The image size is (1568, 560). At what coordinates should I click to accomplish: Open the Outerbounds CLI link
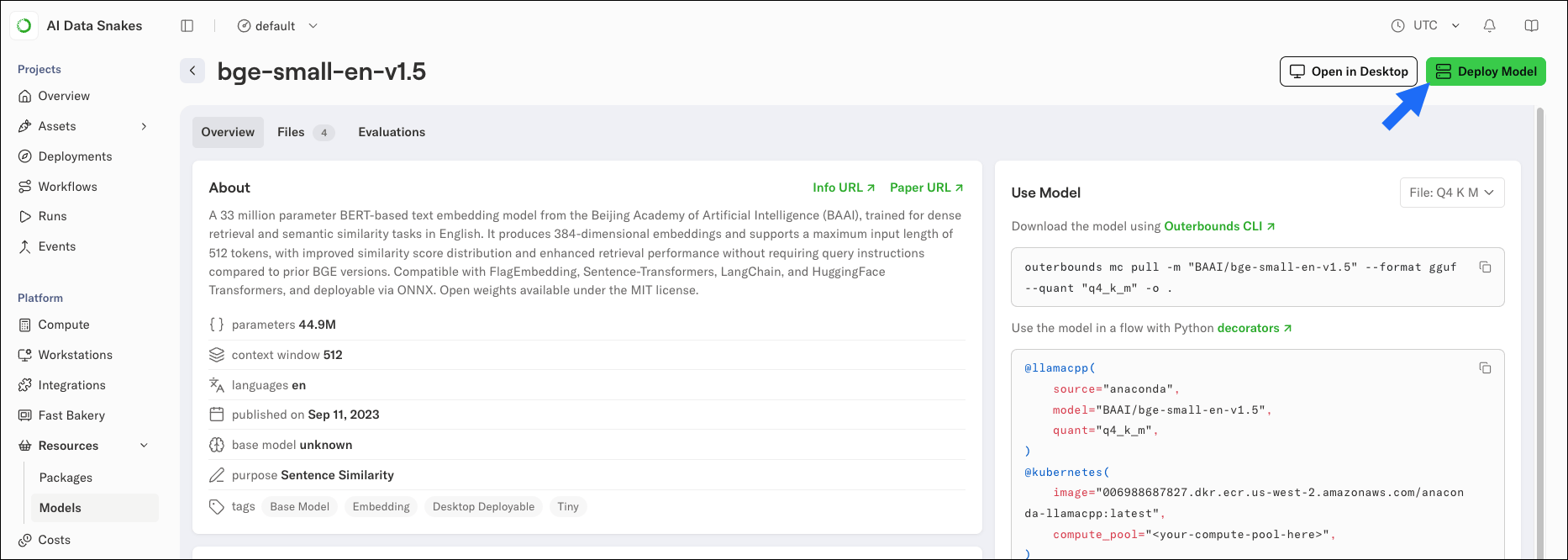coord(1220,226)
